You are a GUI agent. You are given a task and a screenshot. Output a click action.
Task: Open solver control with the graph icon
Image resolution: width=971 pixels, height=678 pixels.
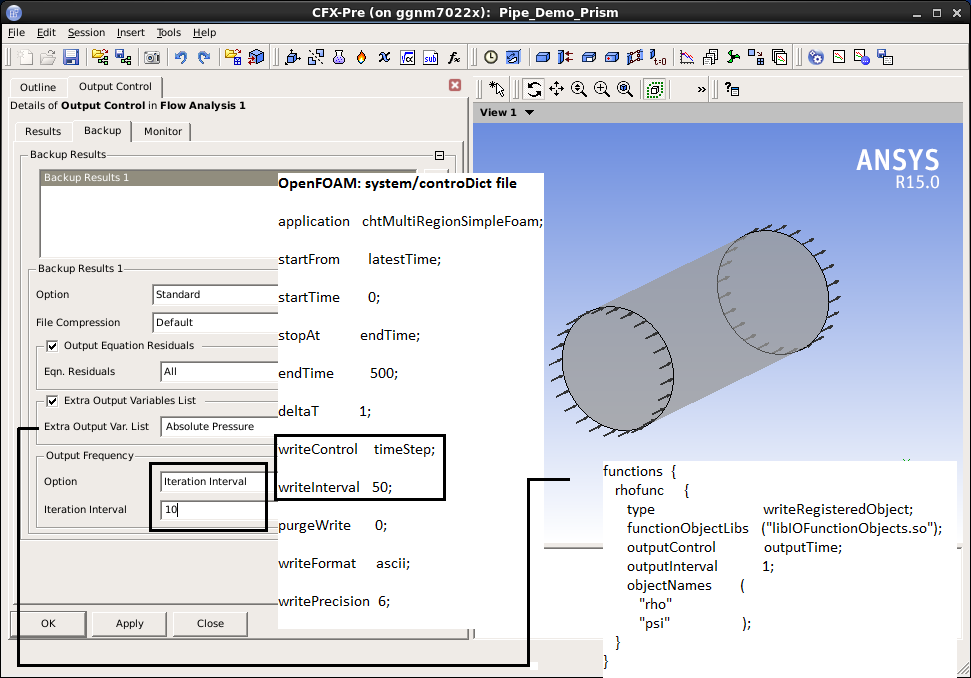click(687, 58)
